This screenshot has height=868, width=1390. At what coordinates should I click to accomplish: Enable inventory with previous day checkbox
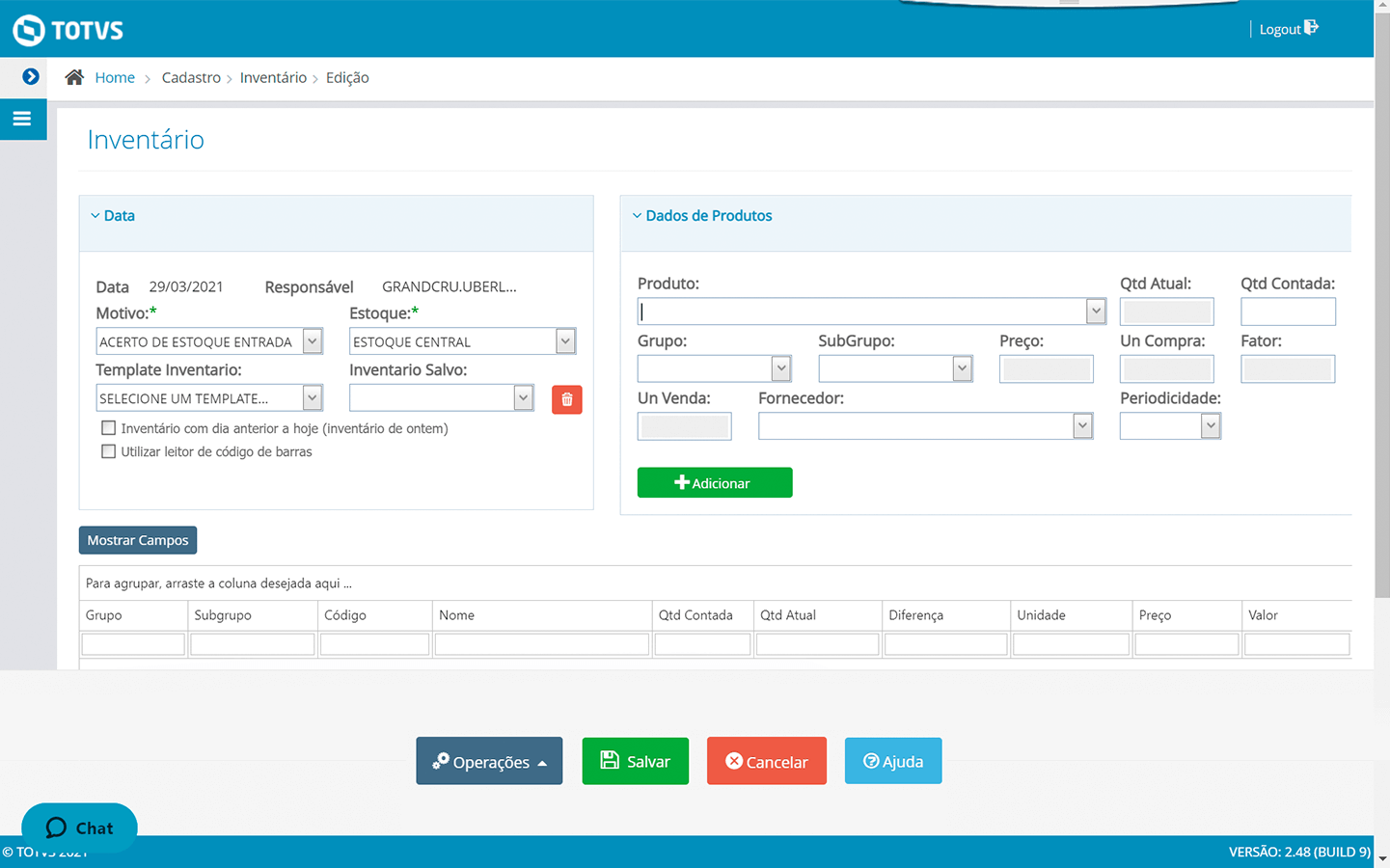pyautogui.click(x=109, y=428)
